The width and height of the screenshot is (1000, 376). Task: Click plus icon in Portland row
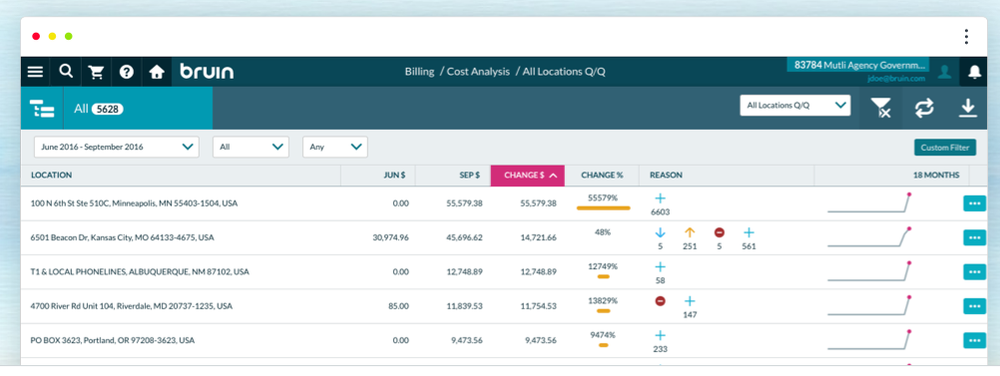tap(660, 335)
